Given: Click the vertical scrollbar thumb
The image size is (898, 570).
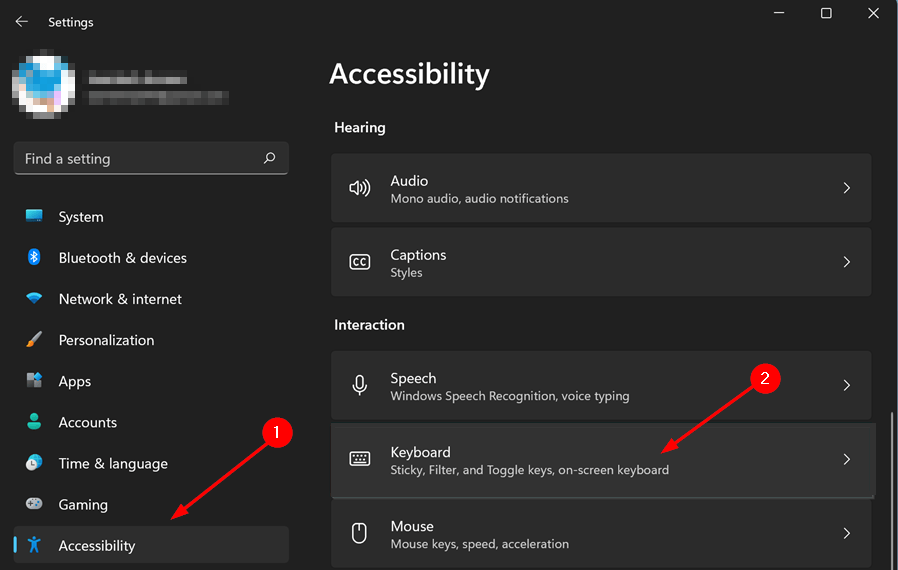Looking at the screenshot, I should point(892,490).
